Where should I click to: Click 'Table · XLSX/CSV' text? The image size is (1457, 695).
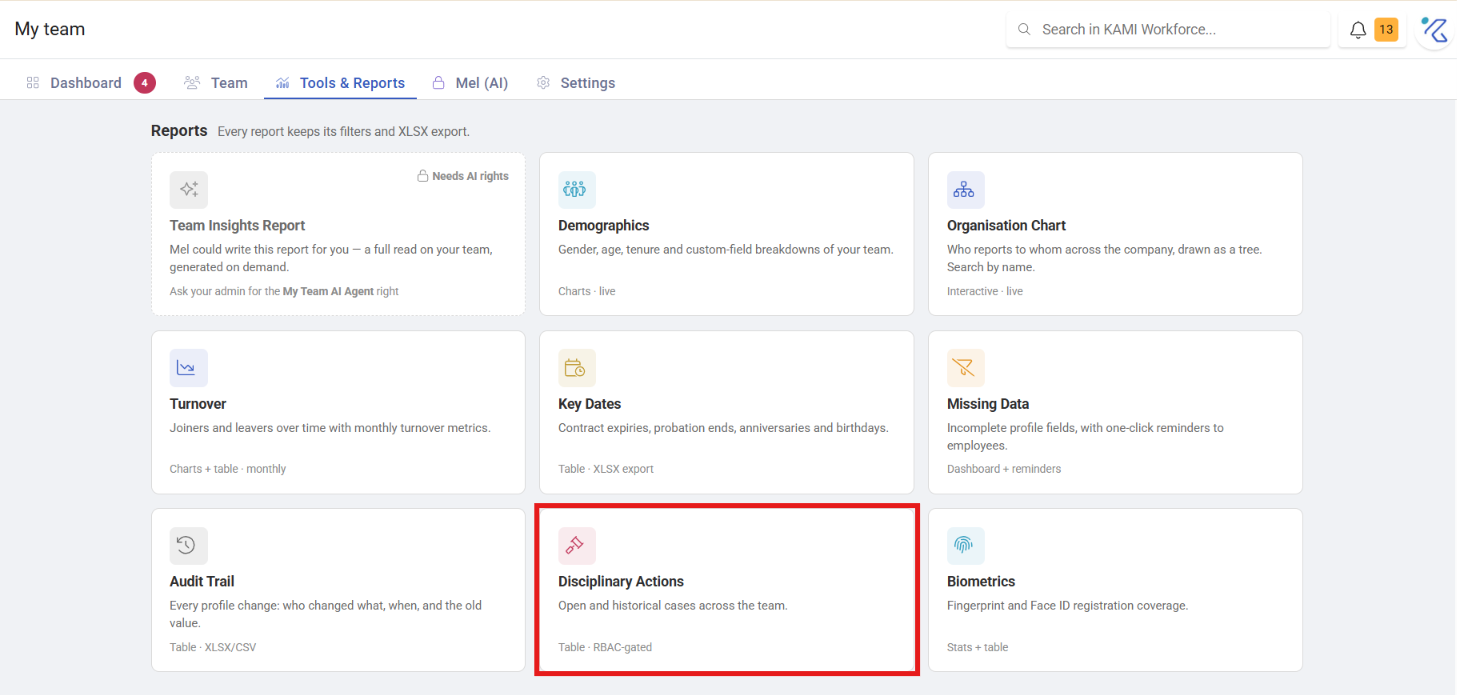pyautogui.click(x=213, y=647)
